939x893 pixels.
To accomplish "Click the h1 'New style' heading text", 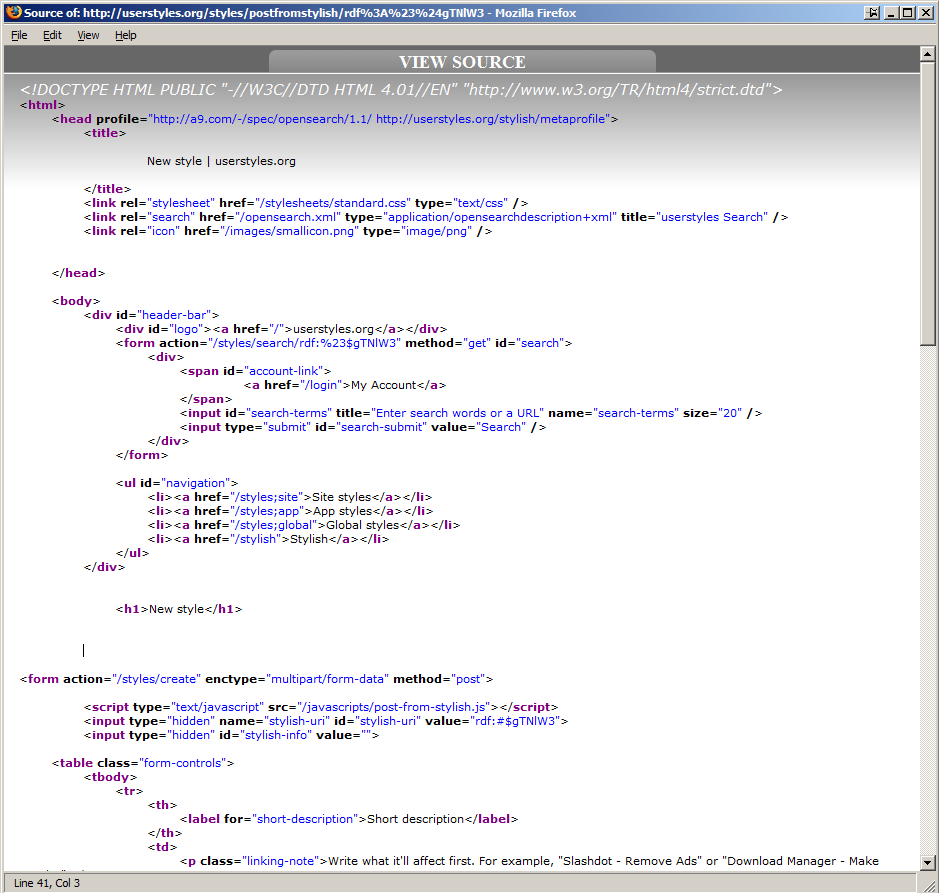I will tap(176, 609).
